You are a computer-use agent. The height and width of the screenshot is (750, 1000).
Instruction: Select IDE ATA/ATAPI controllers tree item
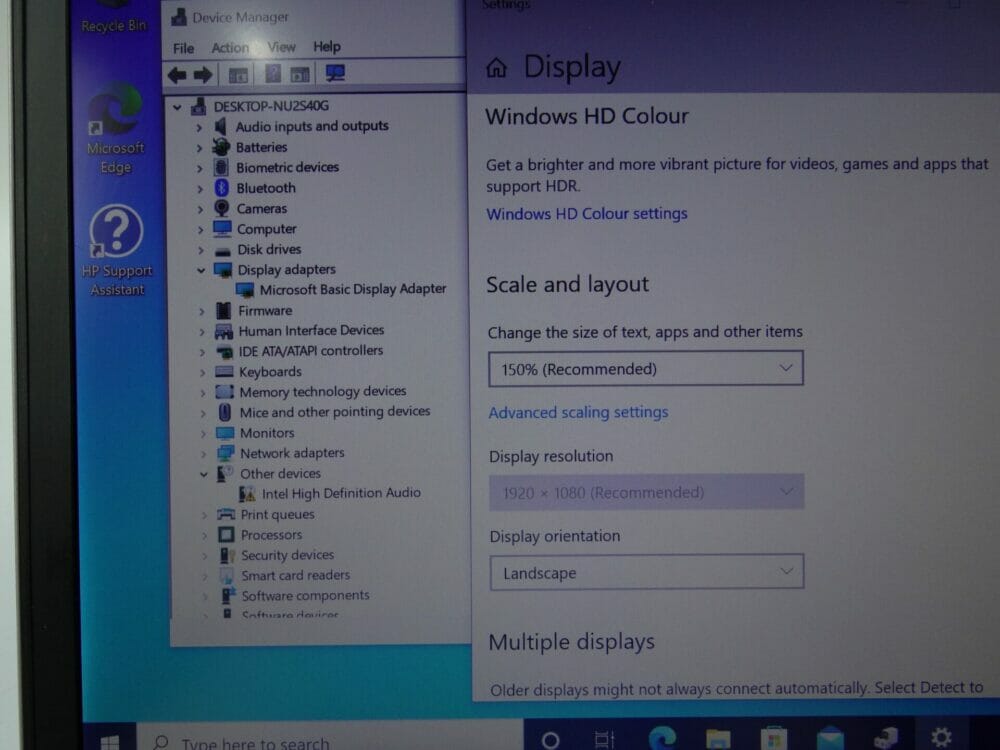pyautogui.click(x=311, y=351)
